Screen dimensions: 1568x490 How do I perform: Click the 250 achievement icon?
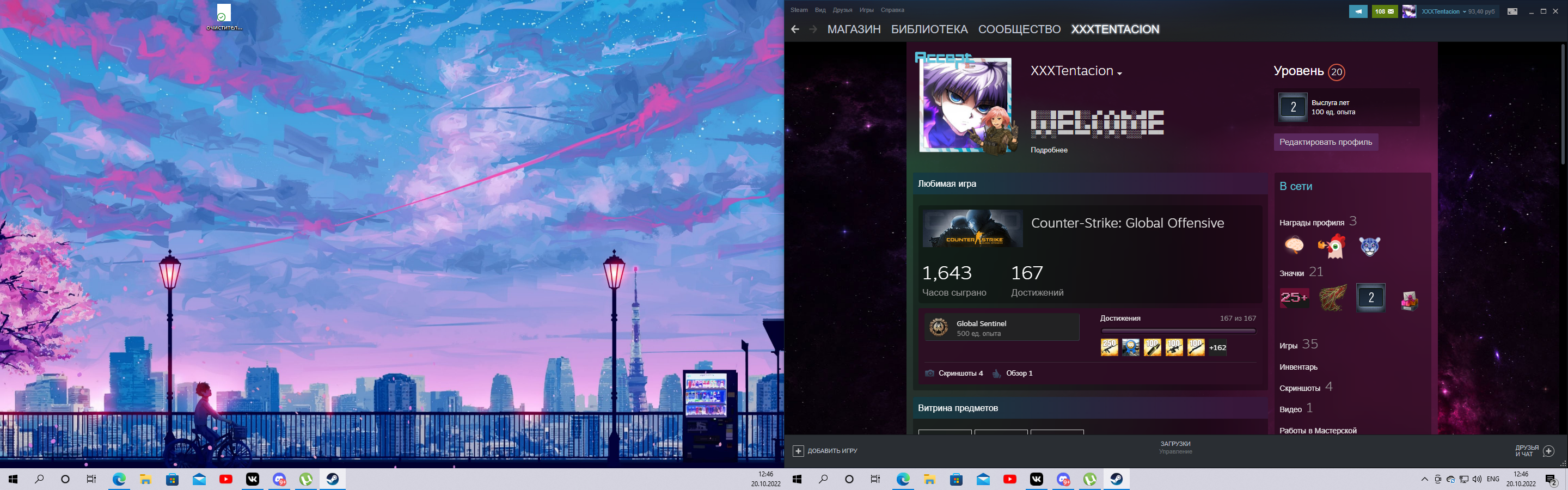(1109, 347)
